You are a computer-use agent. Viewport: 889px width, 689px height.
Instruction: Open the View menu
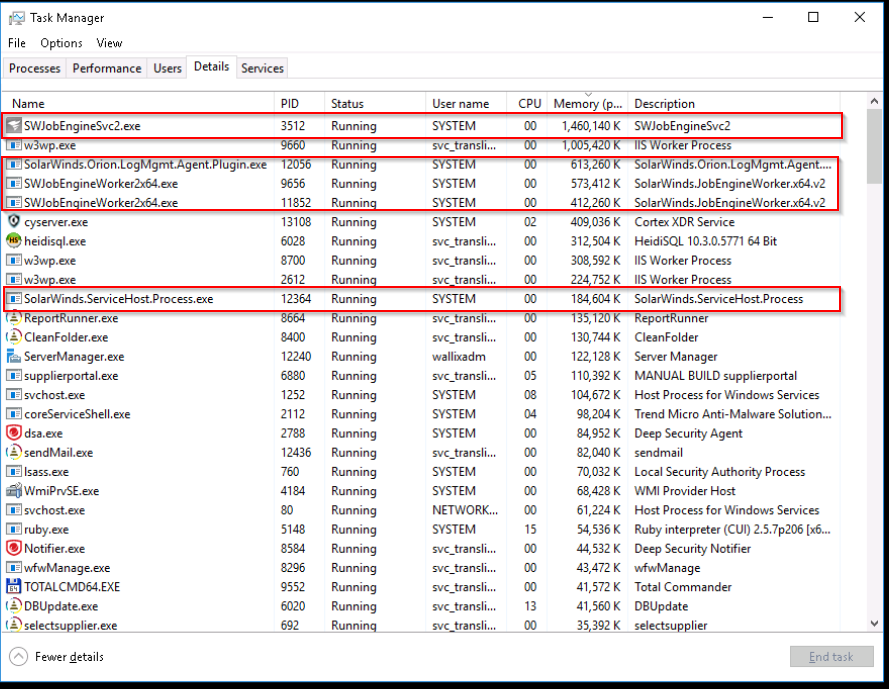(109, 43)
